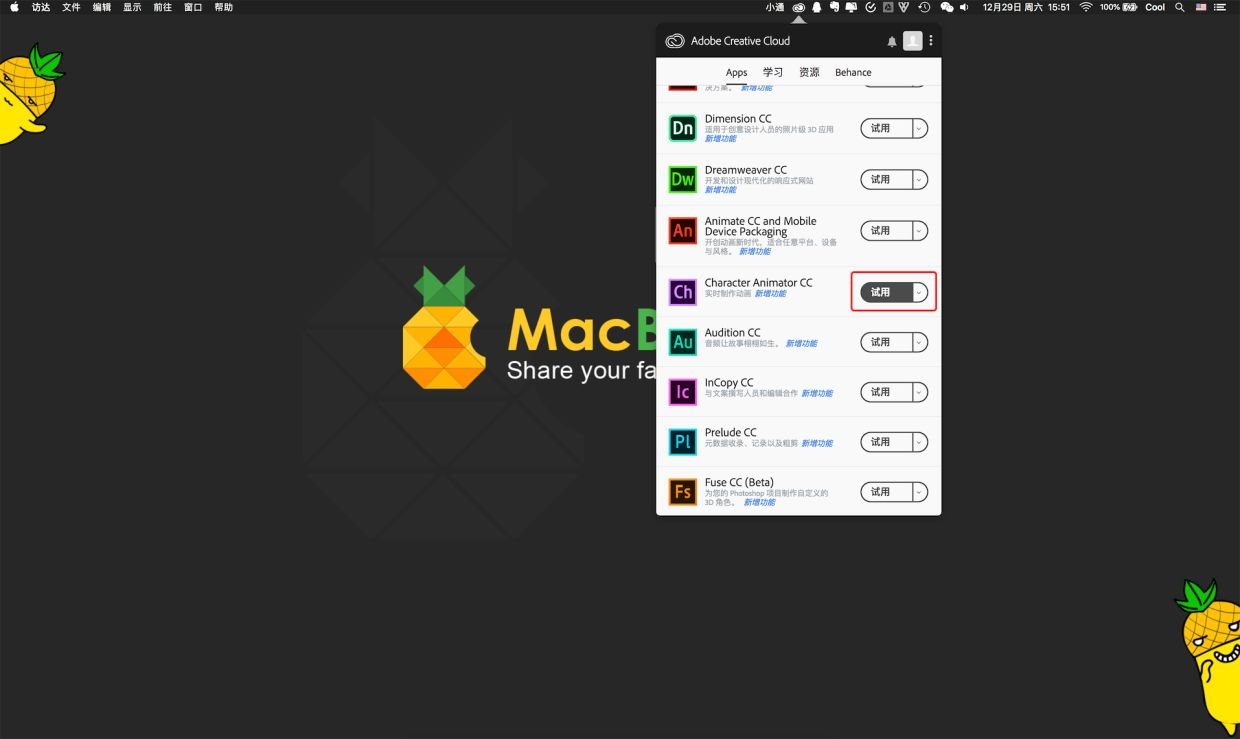Click 试用 for Dreamweaver CC
1240x739 pixels.
pyautogui.click(x=886, y=179)
